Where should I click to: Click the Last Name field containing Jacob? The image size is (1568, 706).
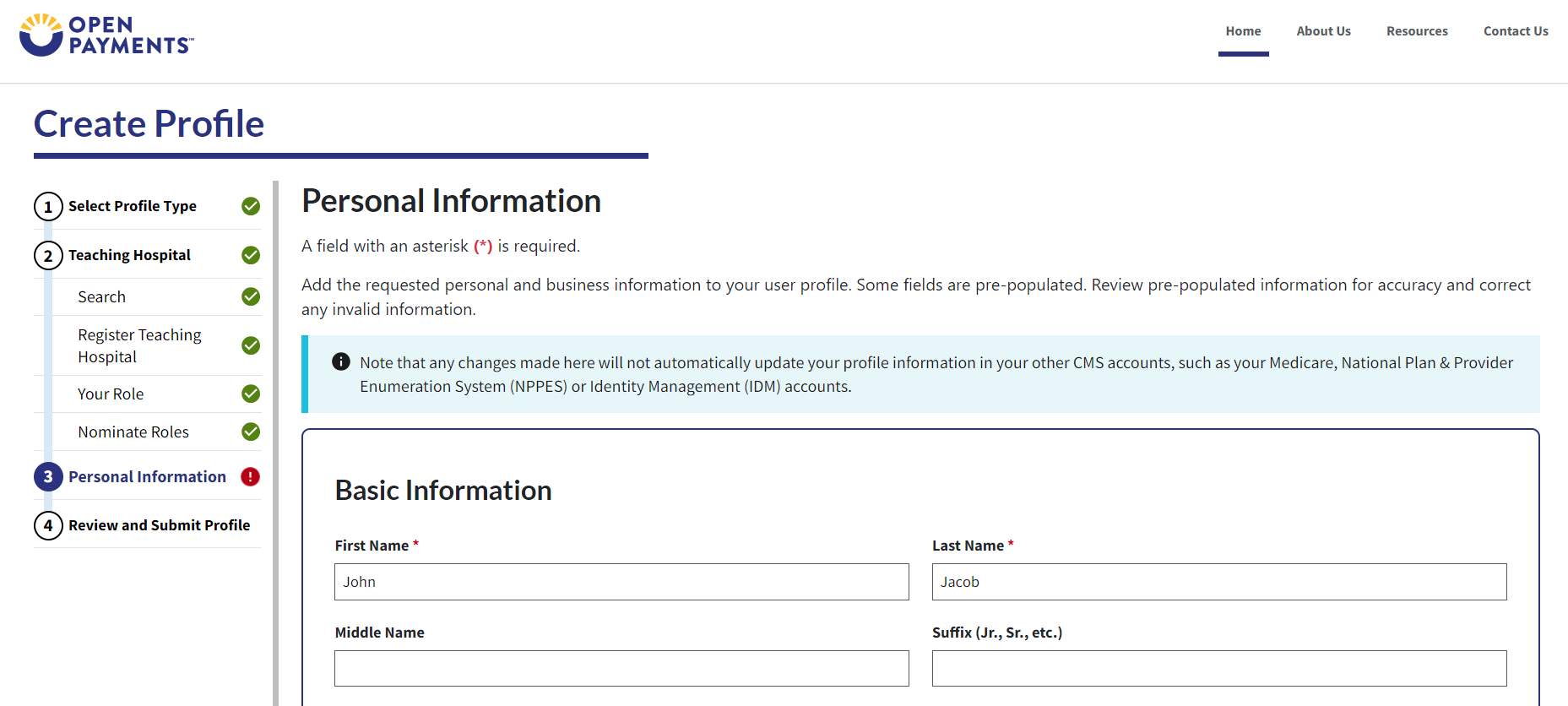click(x=1219, y=582)
